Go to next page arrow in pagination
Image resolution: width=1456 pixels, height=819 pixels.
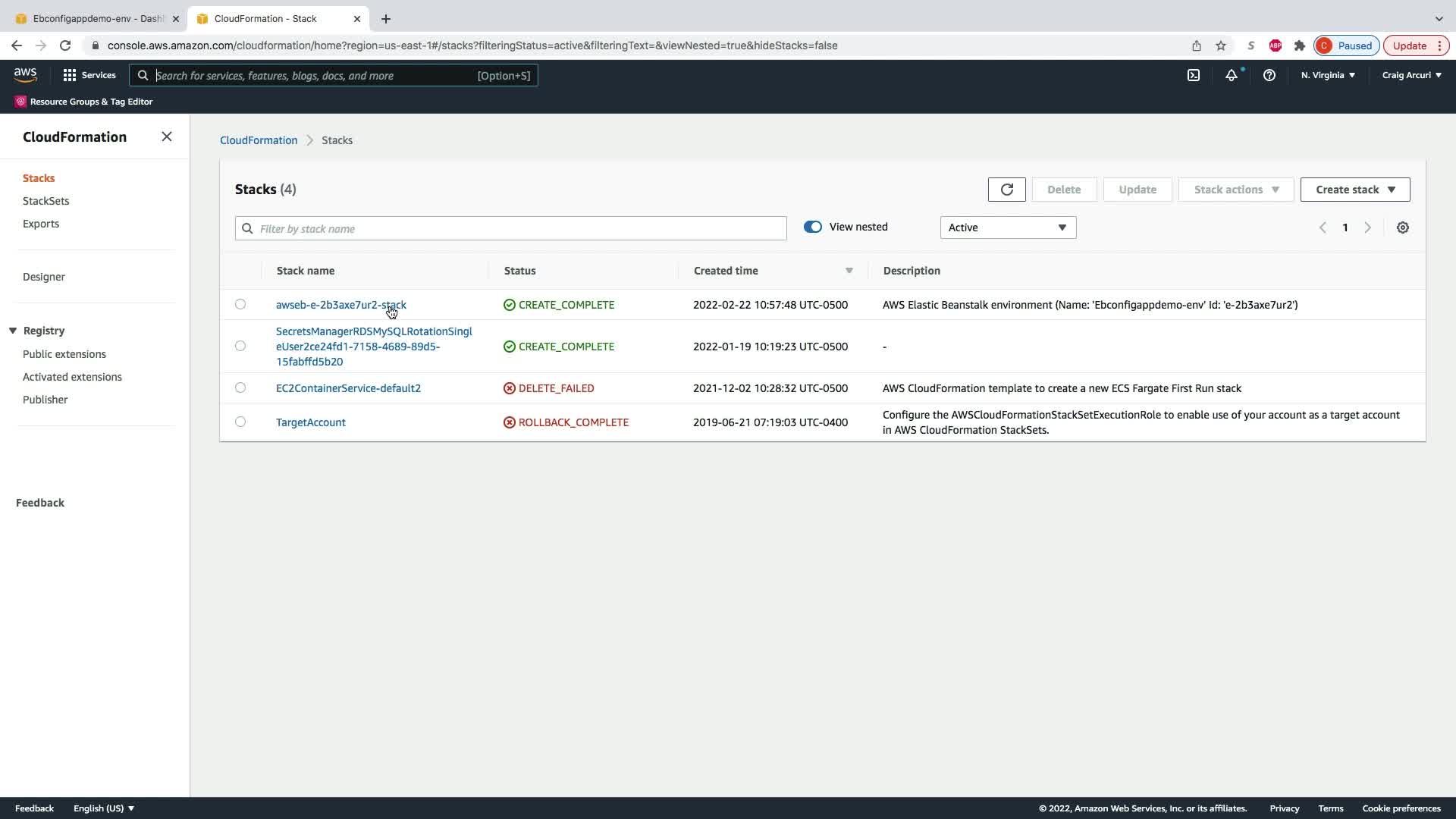point(1367,227)
